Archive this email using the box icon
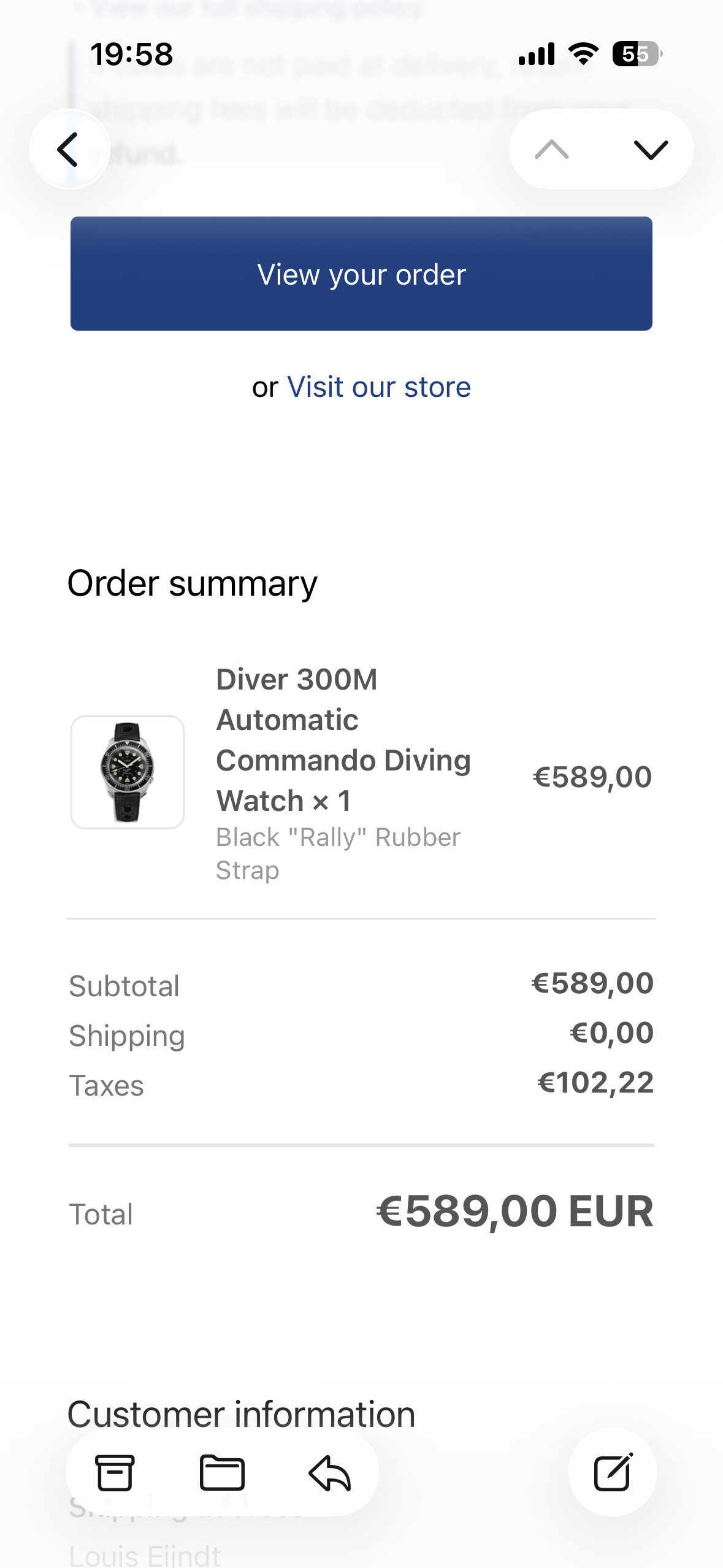Screen dimensions: 723x1568 tap(115, 1472)
